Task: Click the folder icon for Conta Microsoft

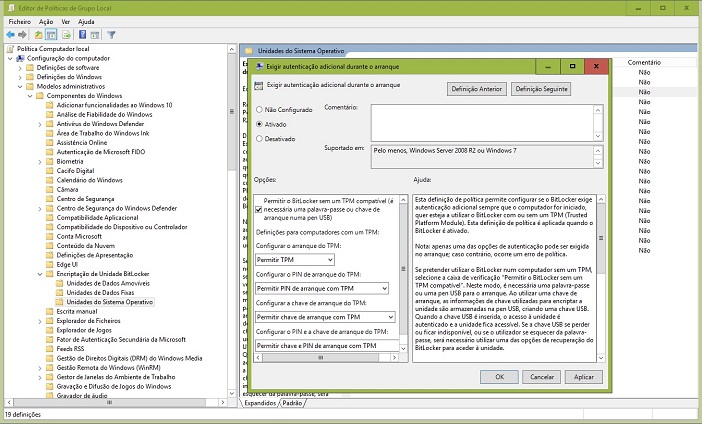Action: 50,236
